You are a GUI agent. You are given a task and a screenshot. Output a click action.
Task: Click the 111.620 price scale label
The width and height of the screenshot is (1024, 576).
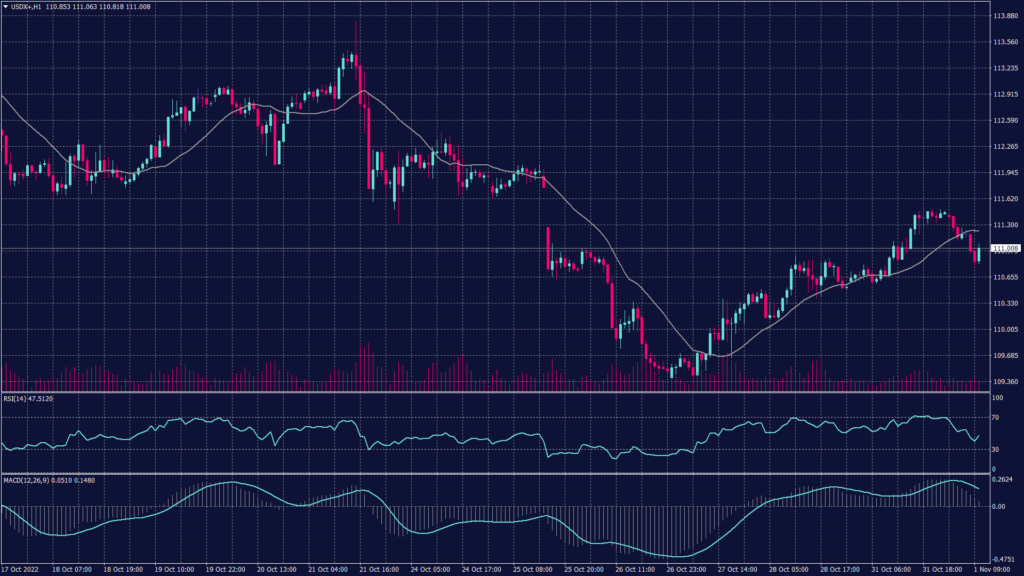tap(1004, 199)
